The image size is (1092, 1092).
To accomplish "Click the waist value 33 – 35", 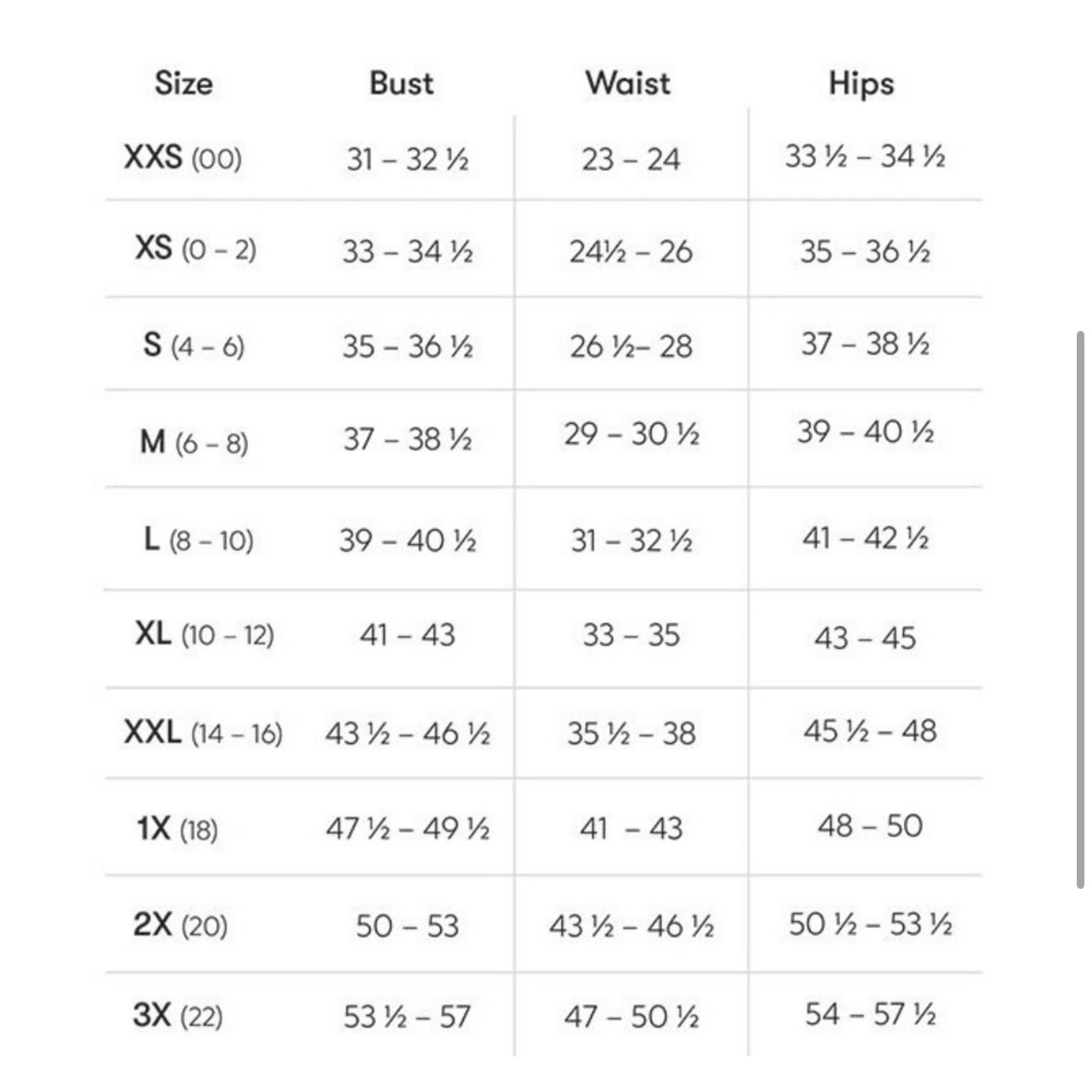I will point(631,635).
